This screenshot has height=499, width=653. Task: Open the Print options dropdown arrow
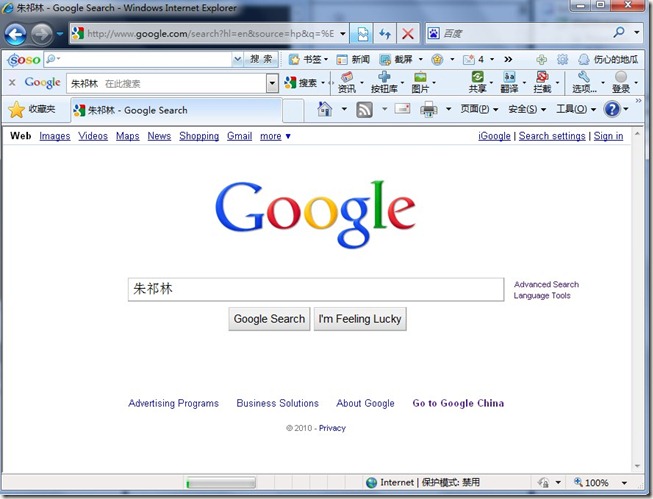(x=449, y=109)
